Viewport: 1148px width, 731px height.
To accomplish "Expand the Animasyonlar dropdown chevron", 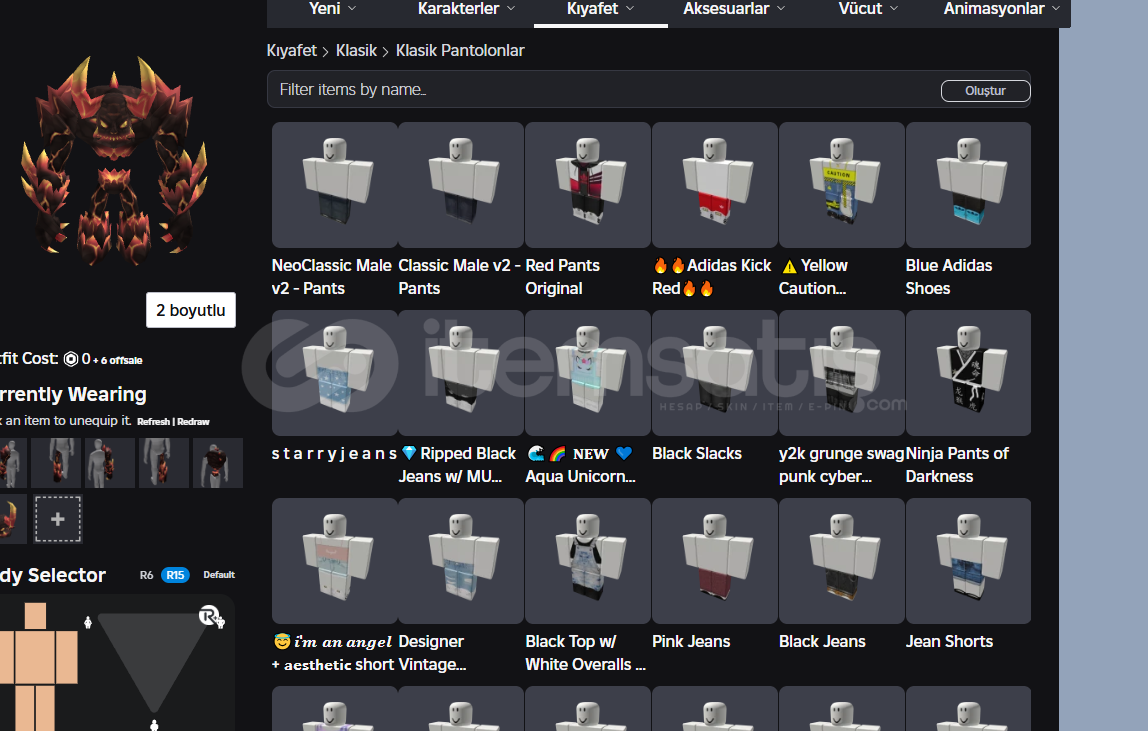I will (1056, 9).
